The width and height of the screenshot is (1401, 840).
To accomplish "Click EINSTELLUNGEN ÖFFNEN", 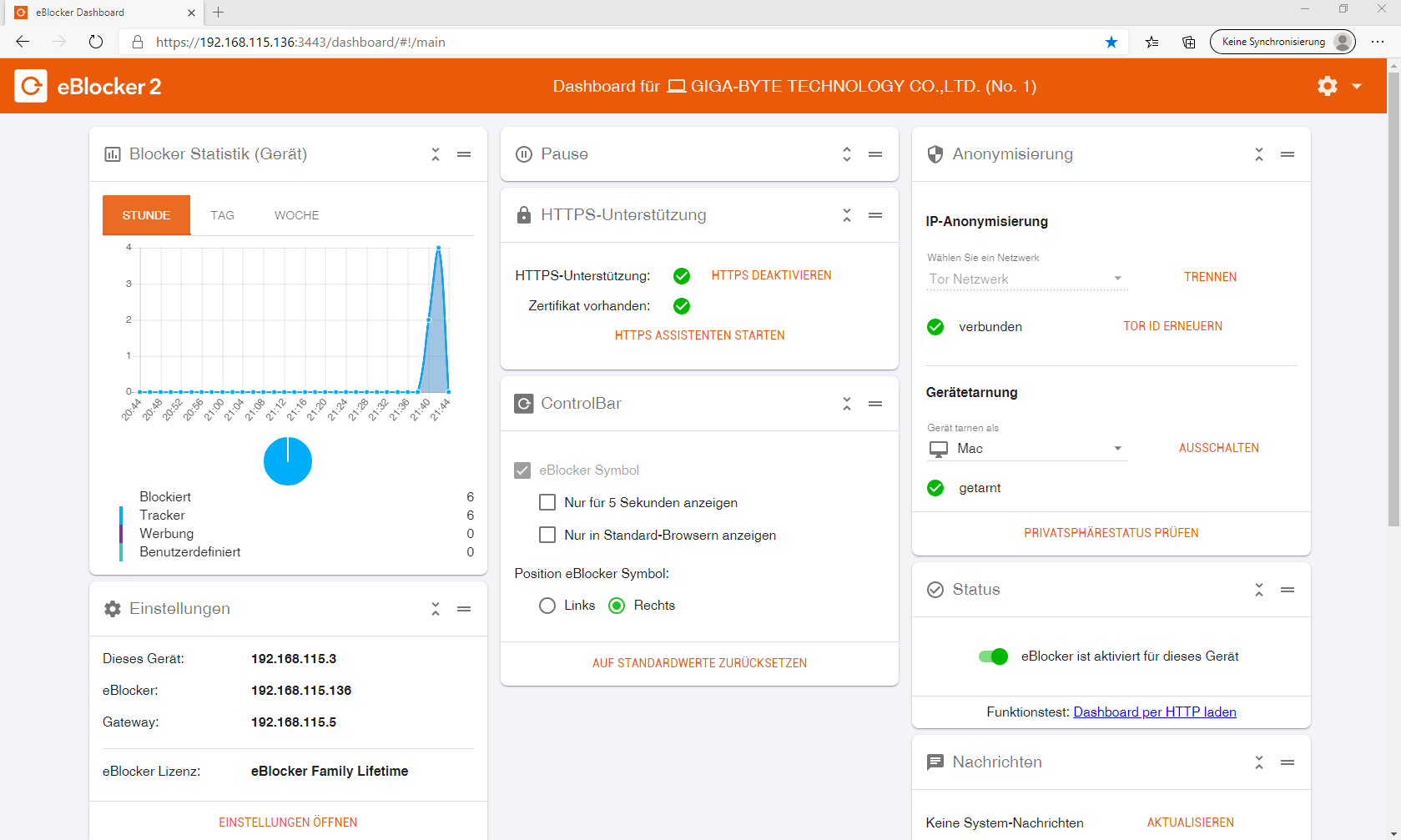I will 288,822.
